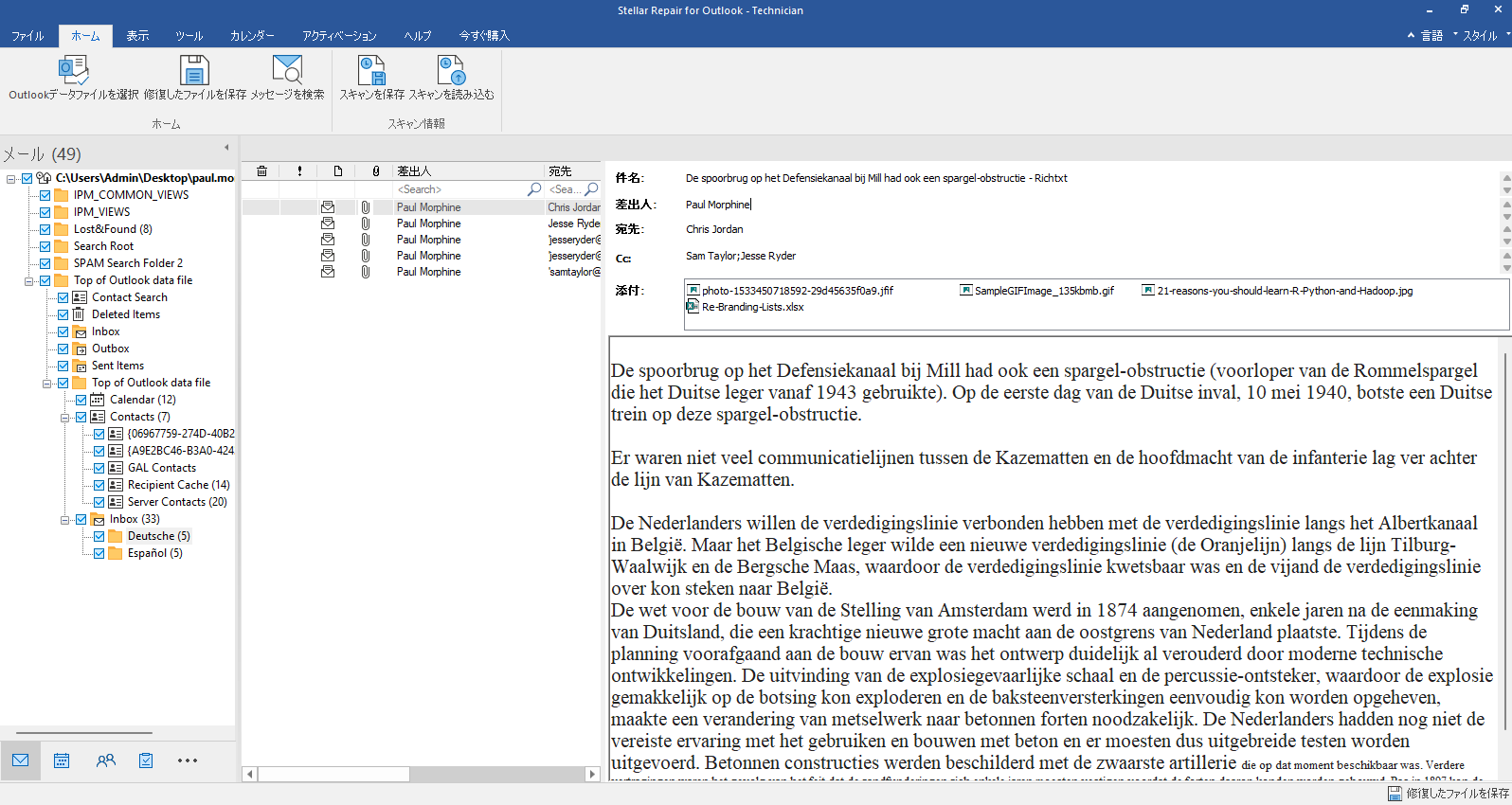This screenshot has width=1512, height=805.
Task: Select Paul Morphine to Chris Jordar message
Action: click(x=422, y=207)
